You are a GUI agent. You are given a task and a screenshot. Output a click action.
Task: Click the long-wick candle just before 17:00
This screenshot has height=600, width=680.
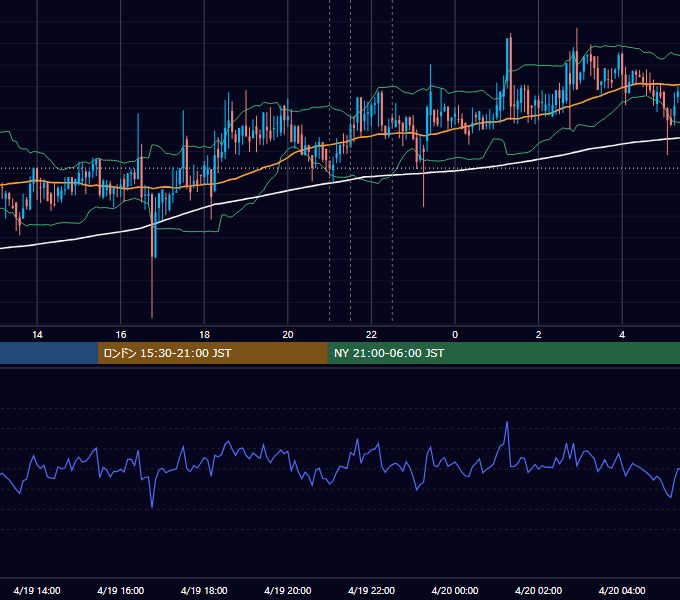tap(152, 256)
